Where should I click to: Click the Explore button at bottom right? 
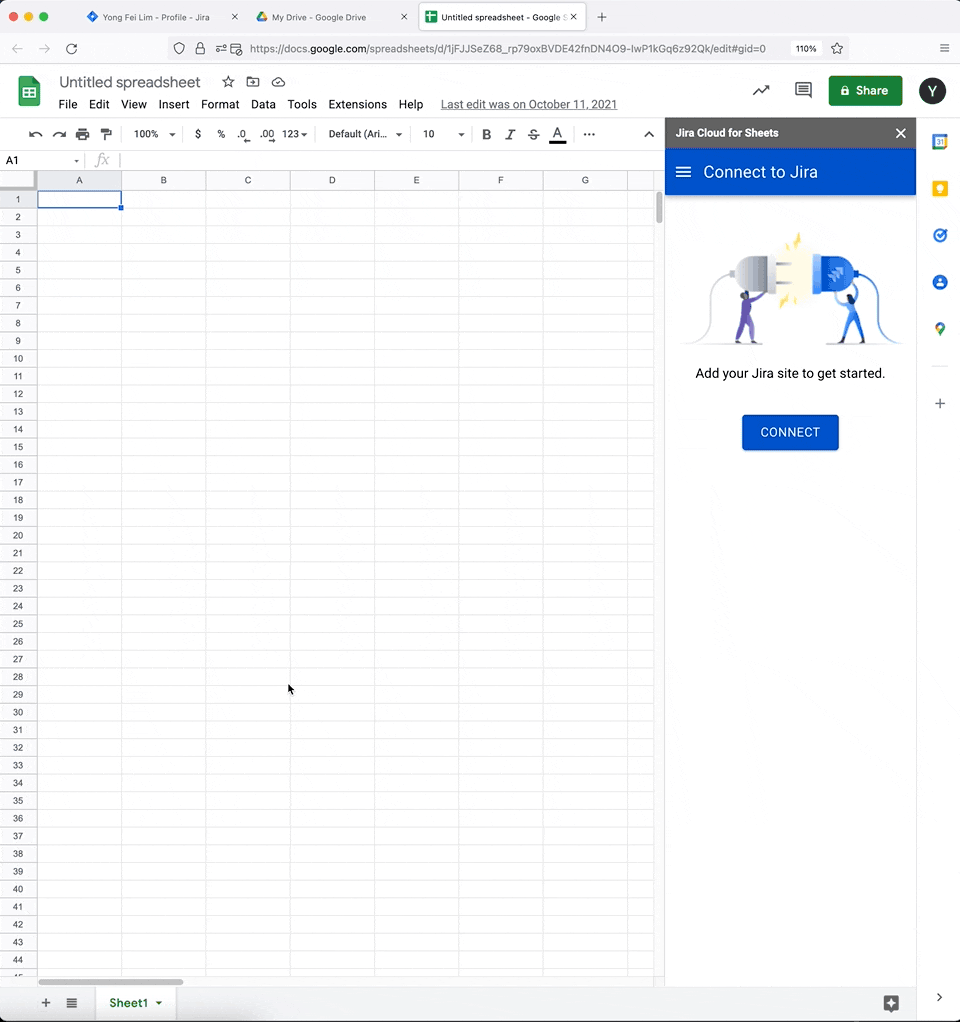point(891,1003)
